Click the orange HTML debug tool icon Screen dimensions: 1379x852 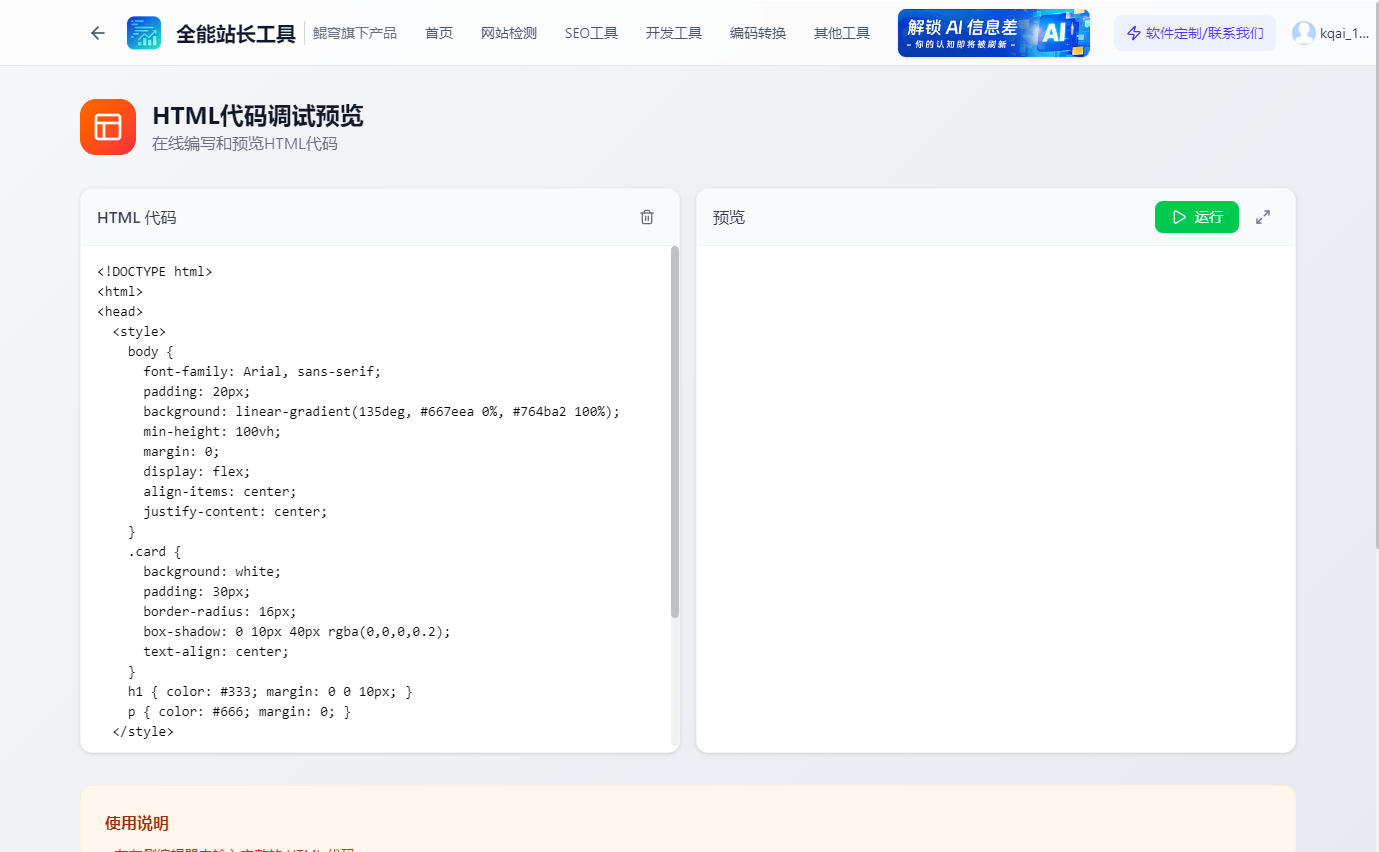click(x=107, y=127)
